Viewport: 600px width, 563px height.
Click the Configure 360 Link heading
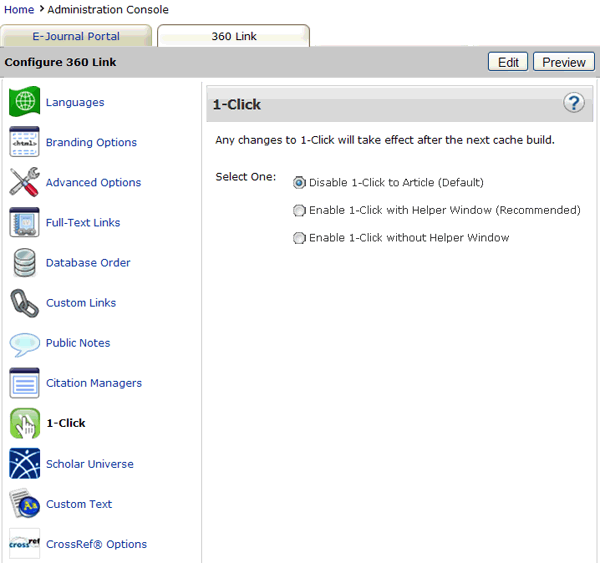pos(60,62)
